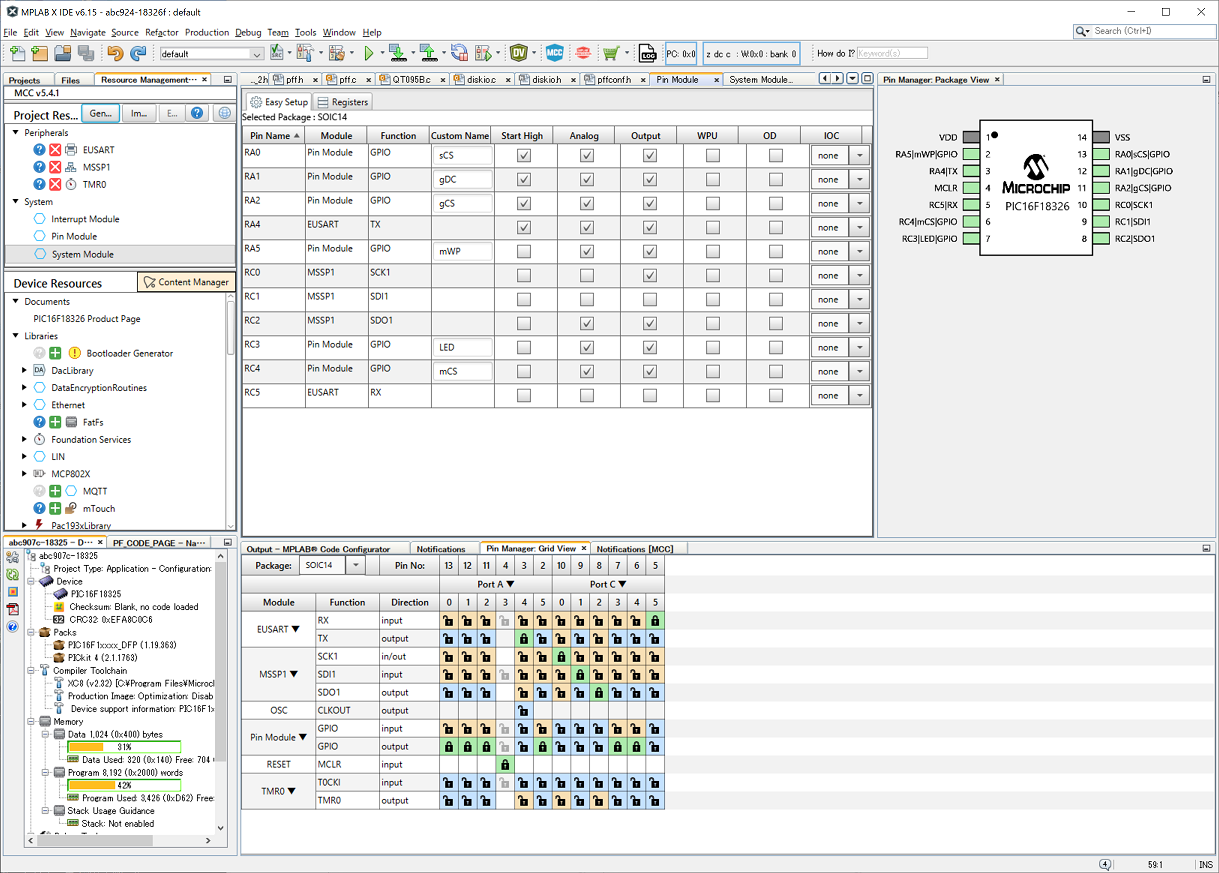The image size is (1219, 873).
Task: Click the Generate button in Project Resources
Action: (101, 114)
